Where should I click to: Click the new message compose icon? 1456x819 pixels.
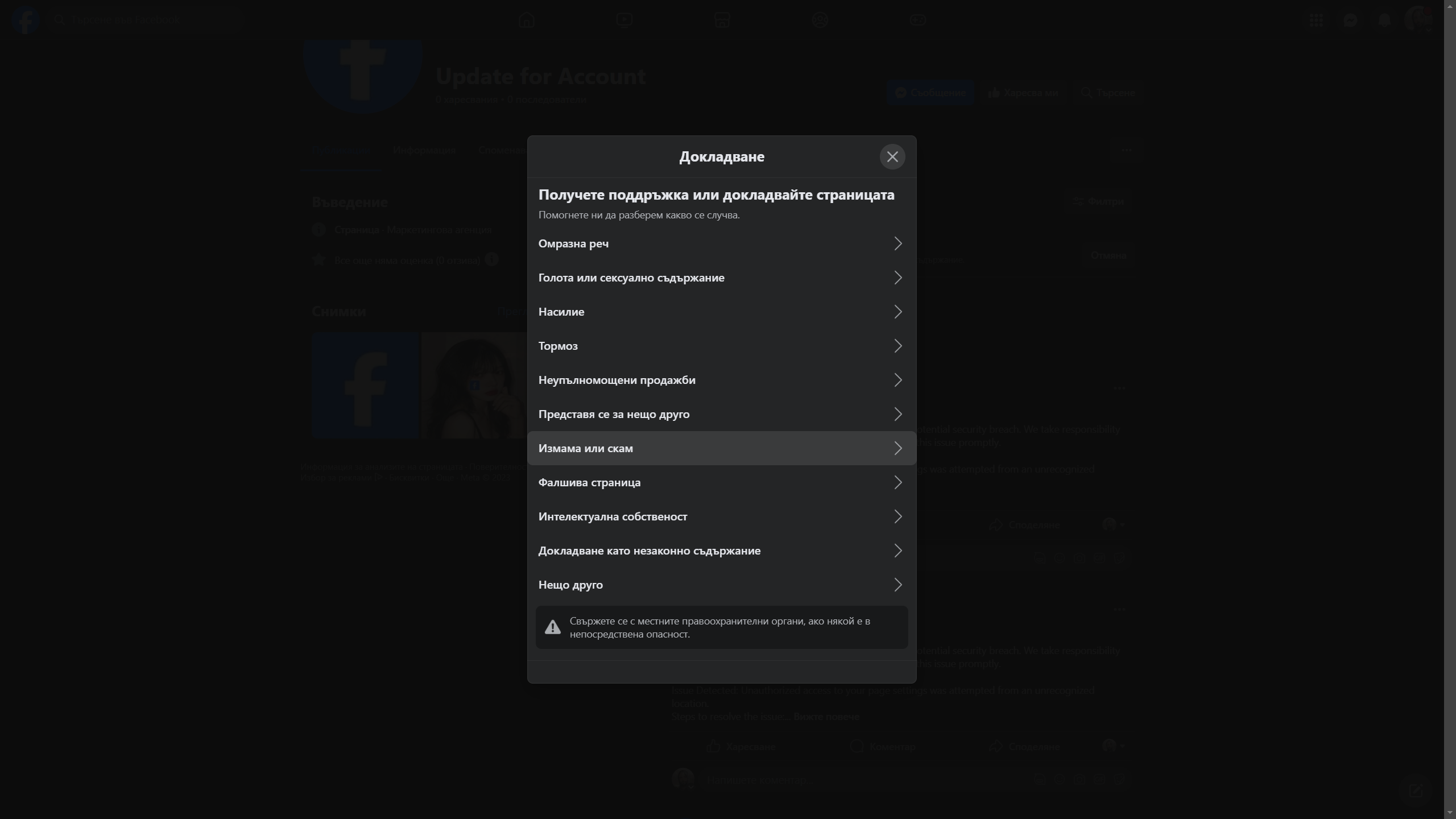pyautogui.click(x=1416, y=791)
